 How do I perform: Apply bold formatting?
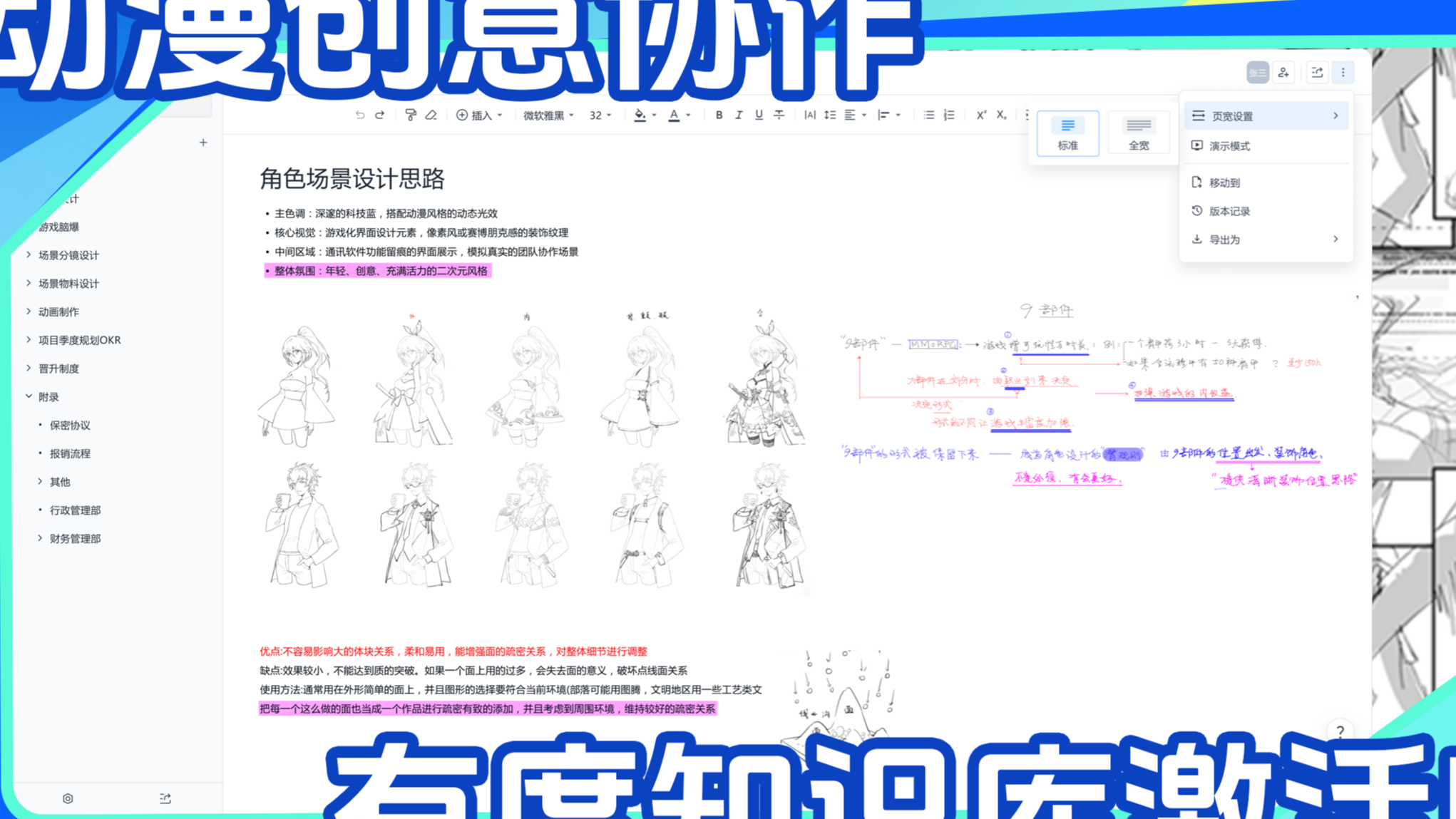(x=719, y=115)
